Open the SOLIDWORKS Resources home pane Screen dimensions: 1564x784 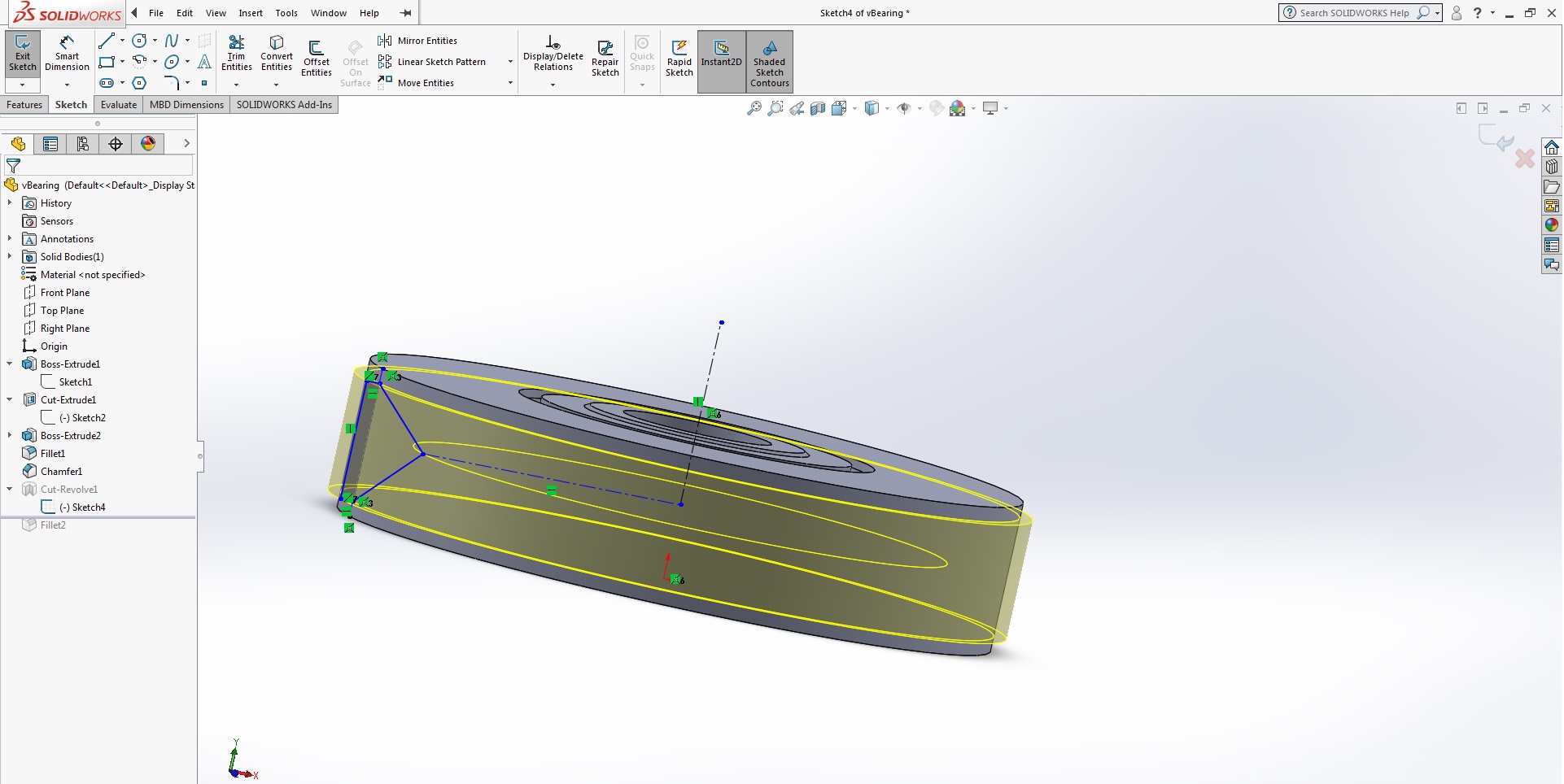pos(1552,147)
